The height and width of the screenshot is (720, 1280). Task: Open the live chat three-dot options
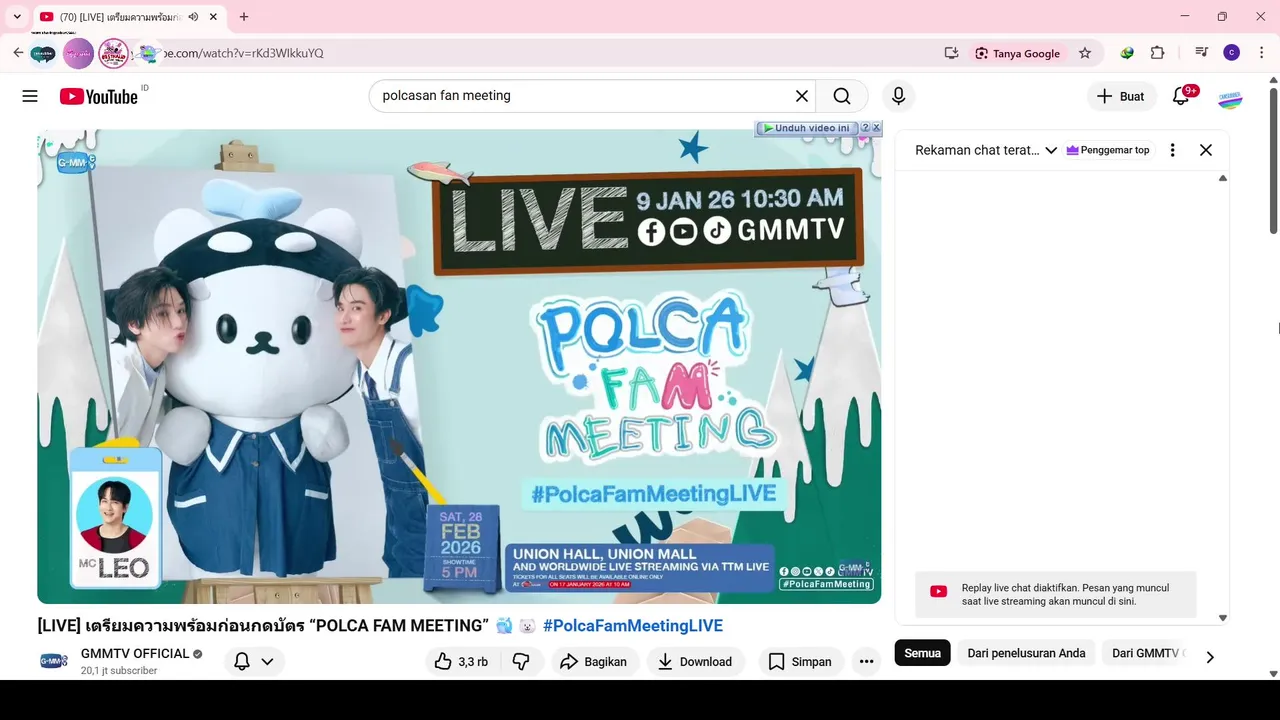pyautogui.click(x=1172, y=150)
